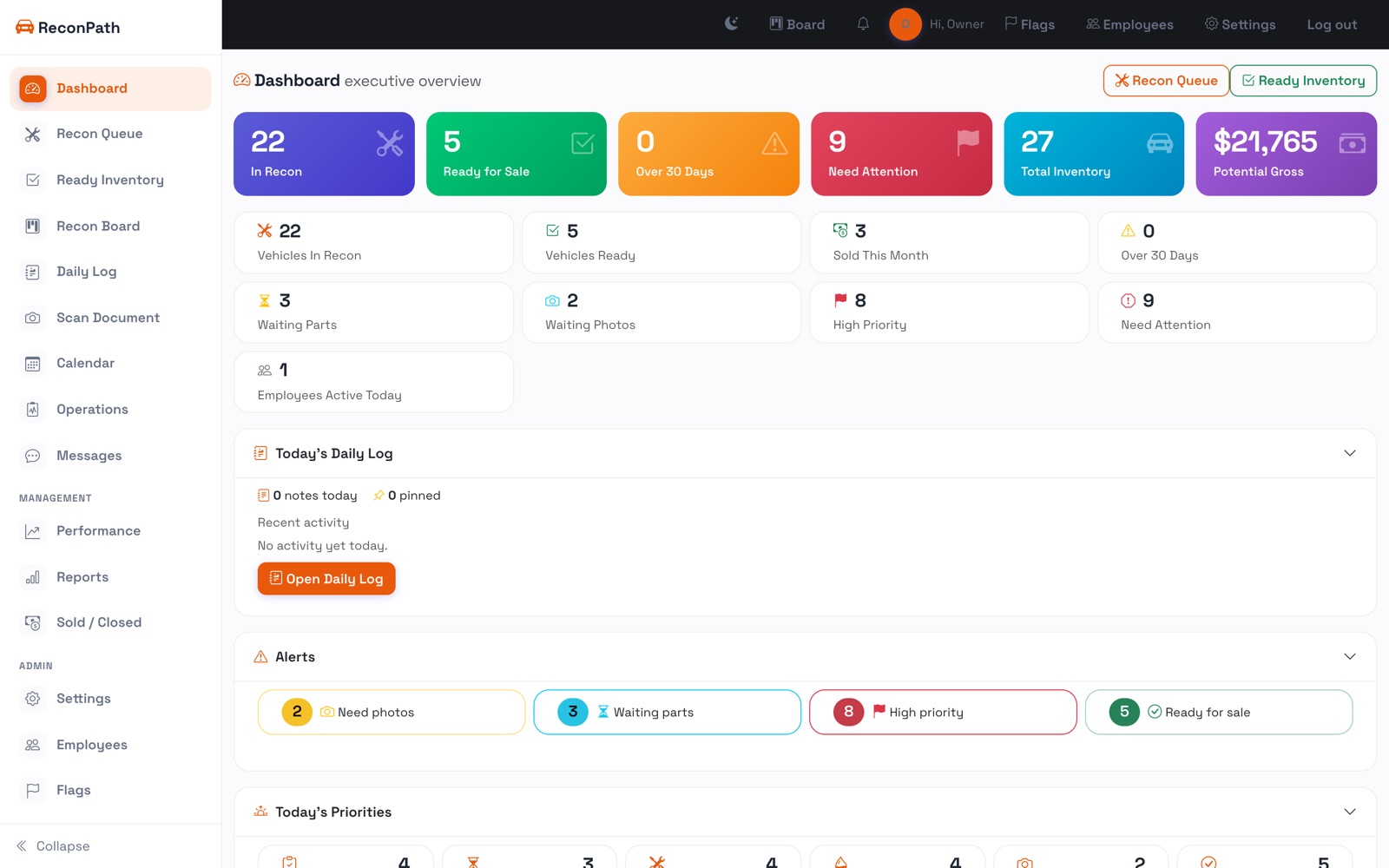
Task: Click the Performance chart icon
Action: pyautogui.click(x=33, y=531)
